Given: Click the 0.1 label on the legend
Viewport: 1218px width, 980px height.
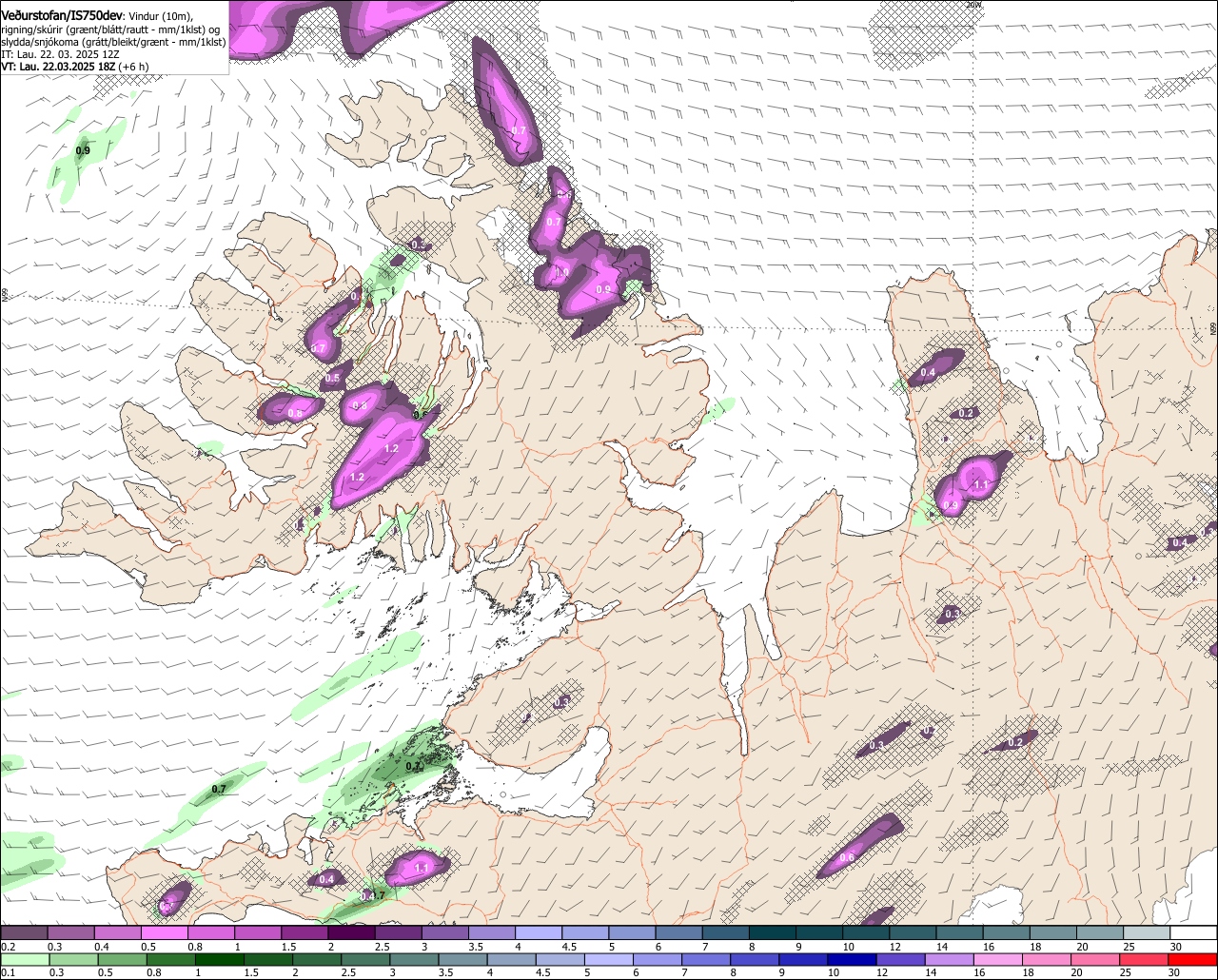Looking at the screenshot, I should tap(7, 972).
